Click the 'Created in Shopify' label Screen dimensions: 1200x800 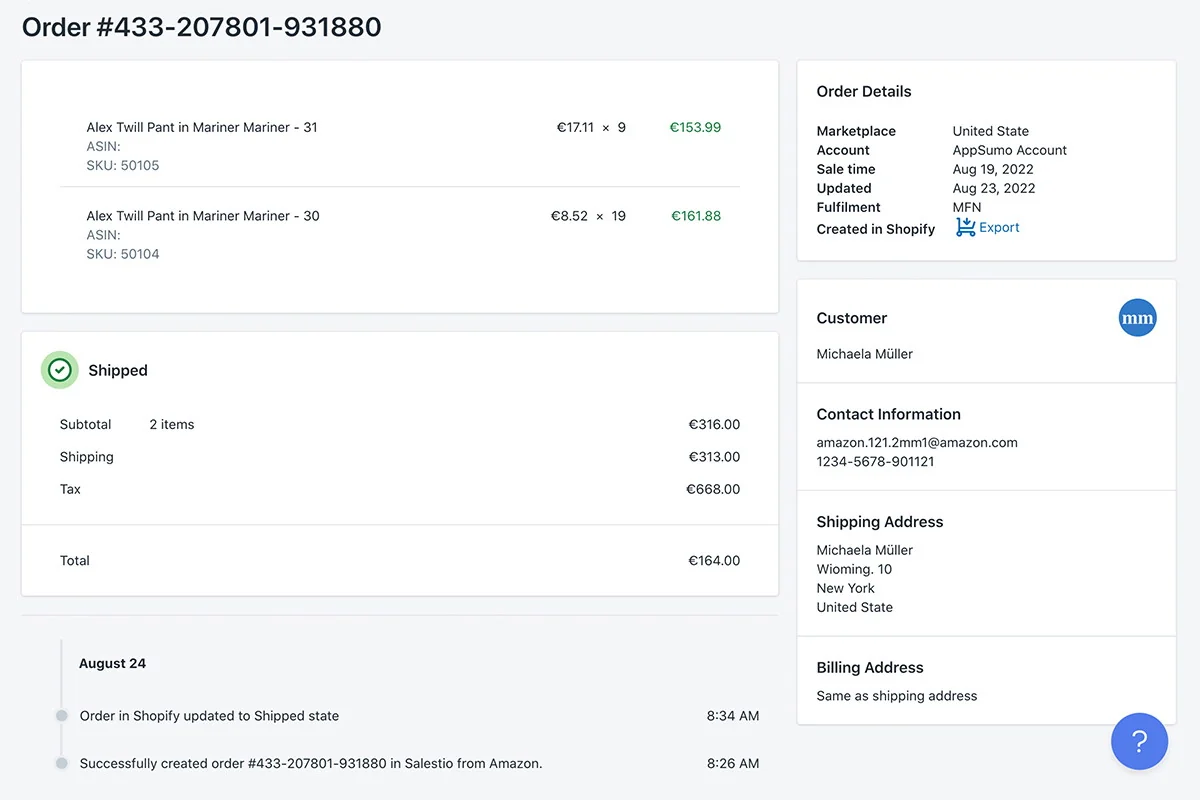pos(876,229)
